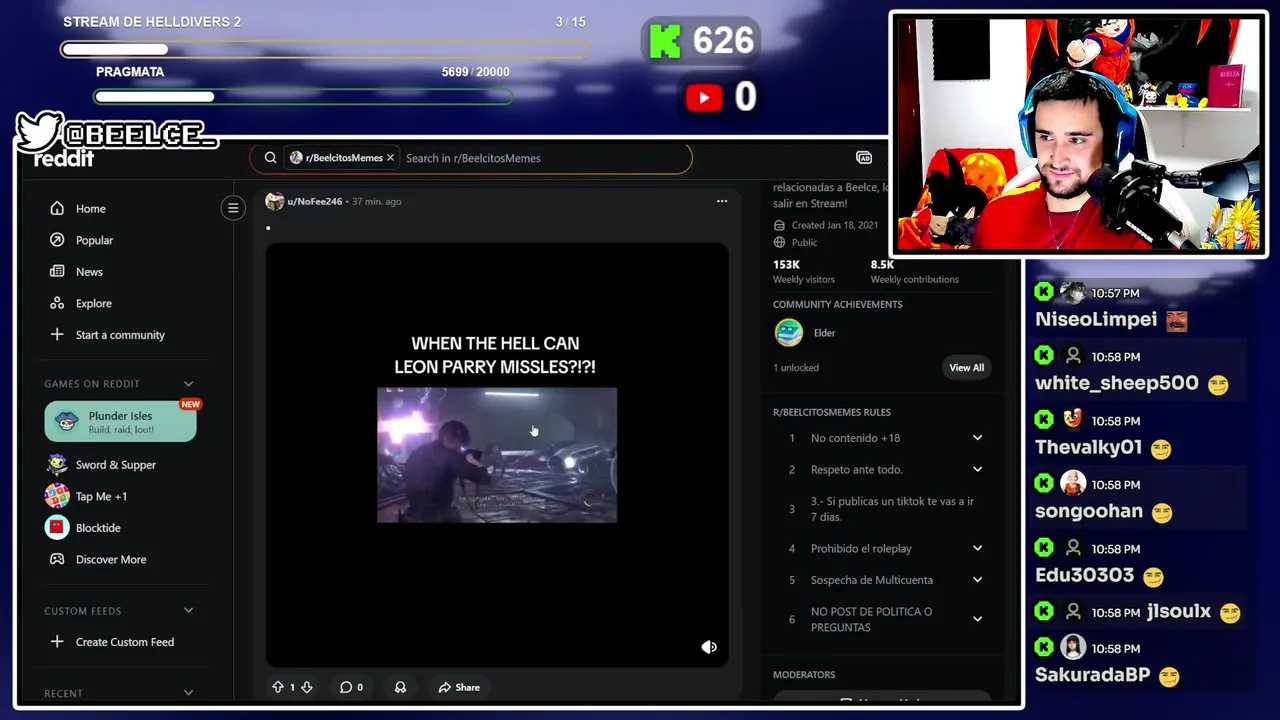Click rule 3 about tiktok text
The width and height of the screenshot is (1280, 720).
(892, 509)
